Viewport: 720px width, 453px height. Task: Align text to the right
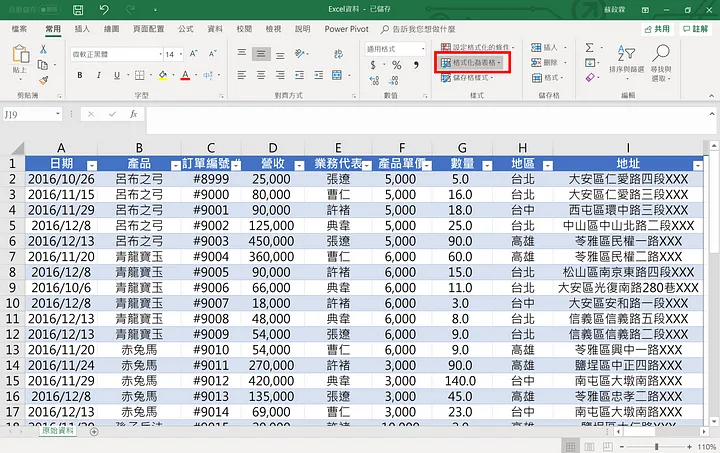tap(280, 75)
